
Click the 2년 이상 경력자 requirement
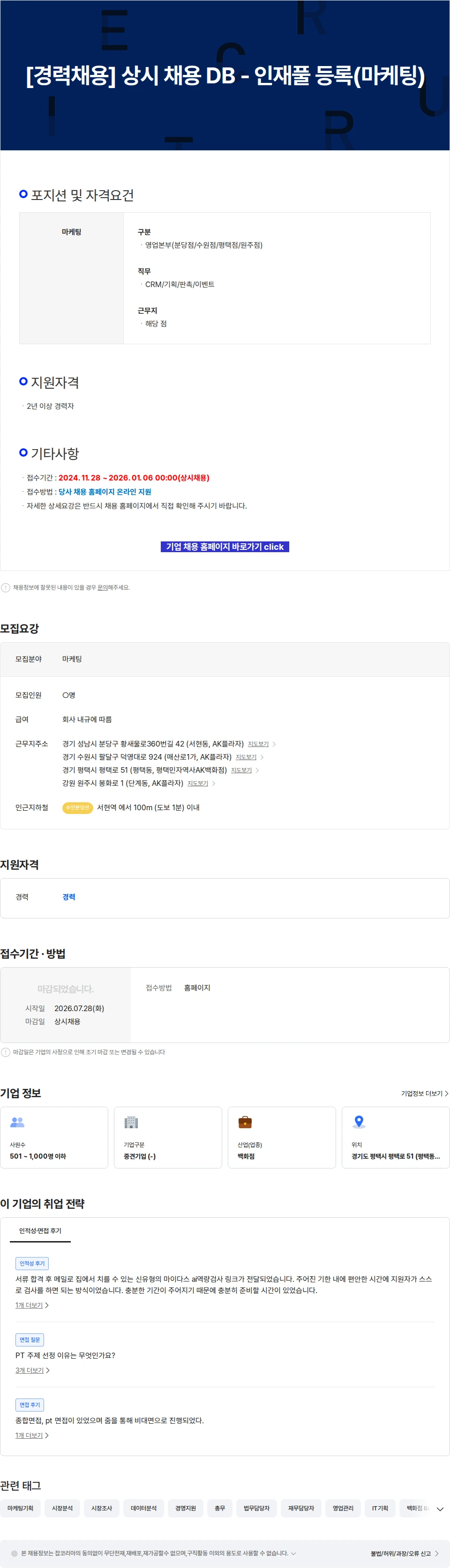tap(50, 406)
